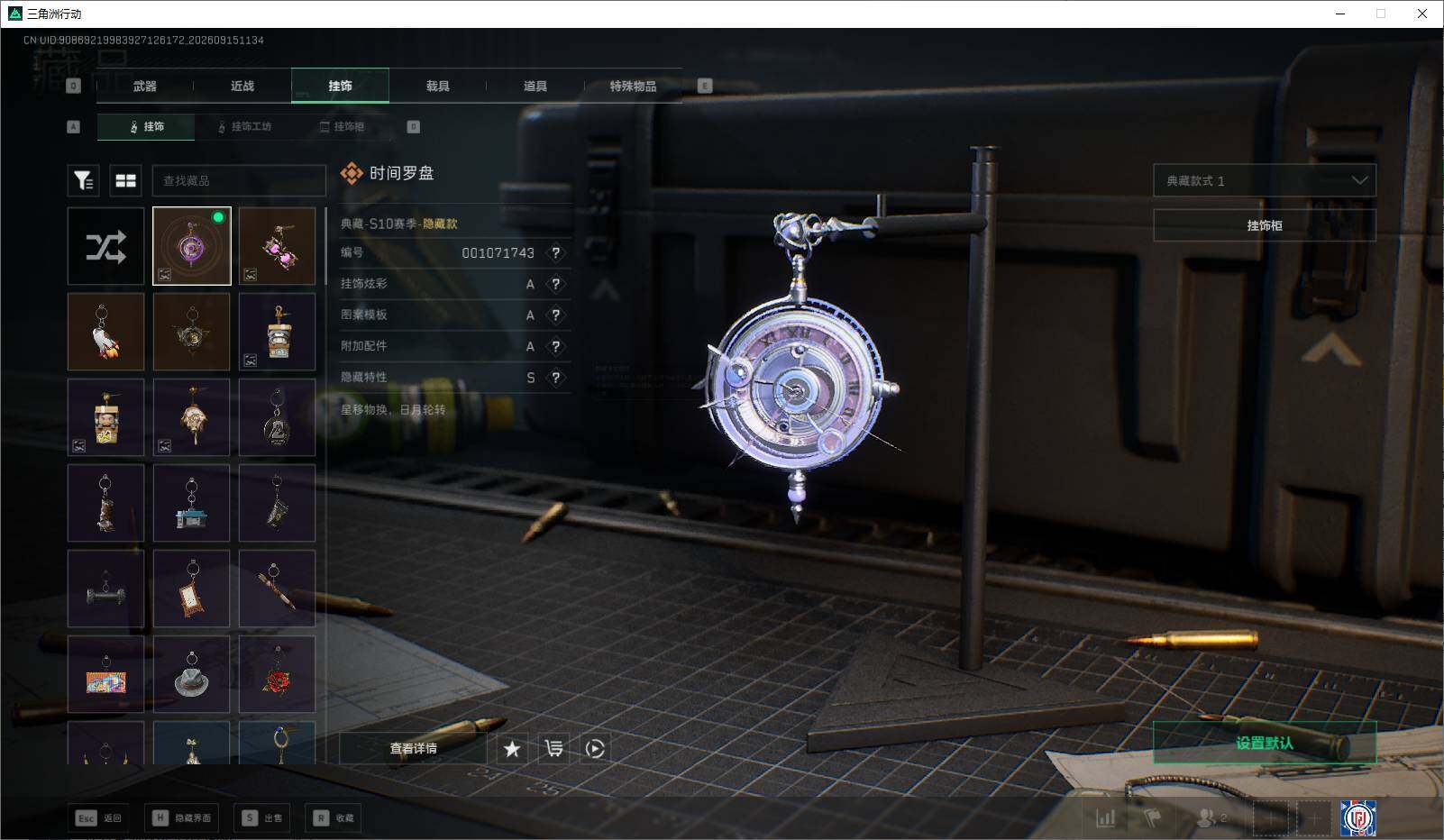Select the rocket charm thumbnail

105,332
